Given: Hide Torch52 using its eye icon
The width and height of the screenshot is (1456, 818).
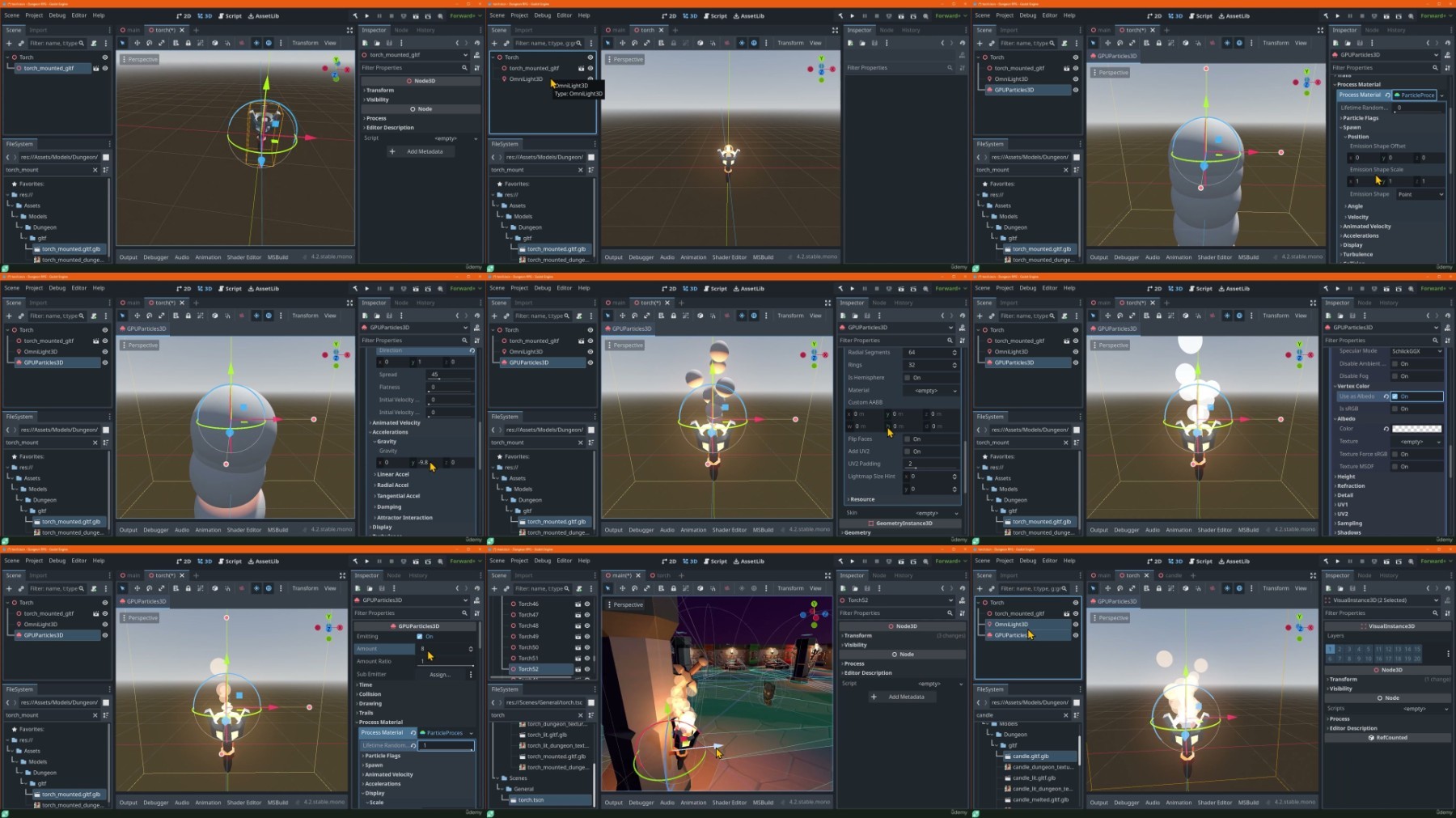Looking at the screenshot, I should (x=587, y=669).
